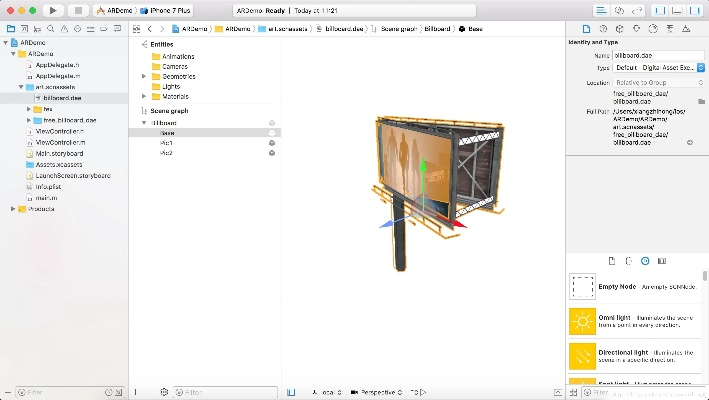Screen dimensions: 709x400
Task: Click the Run (play) button
Action: point(53,10)
